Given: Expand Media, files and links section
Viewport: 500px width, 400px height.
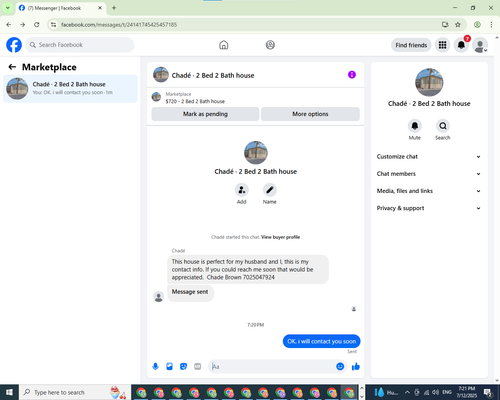Looking at the screenshot, I should [429, 191].
